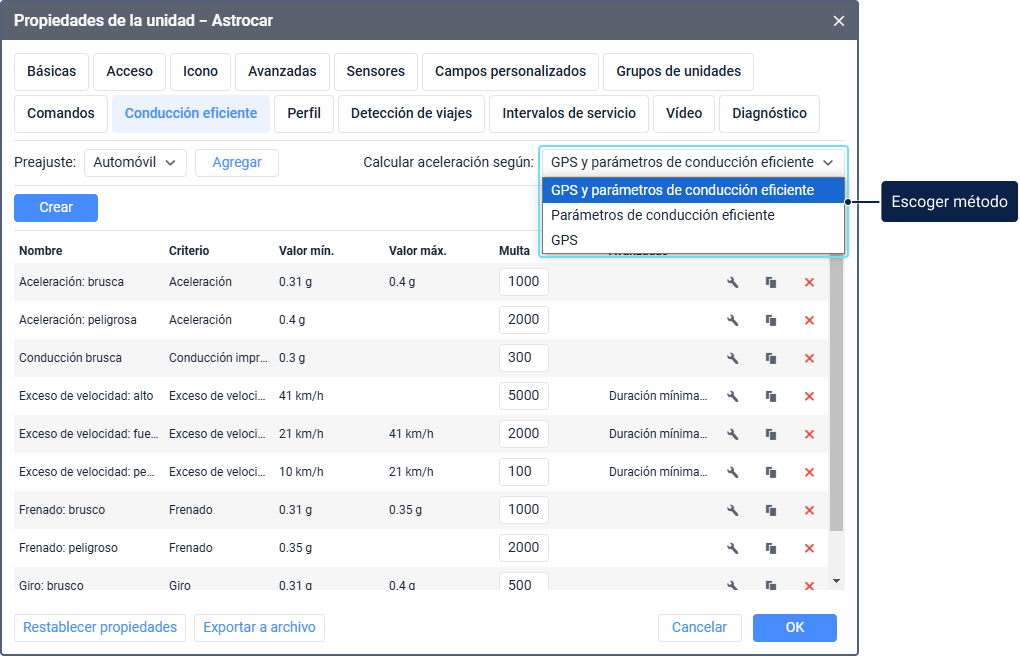Select Parámetros de conducción eficiente option
The width and height of the screenshot is (1020, 656).
coord(662,215)
